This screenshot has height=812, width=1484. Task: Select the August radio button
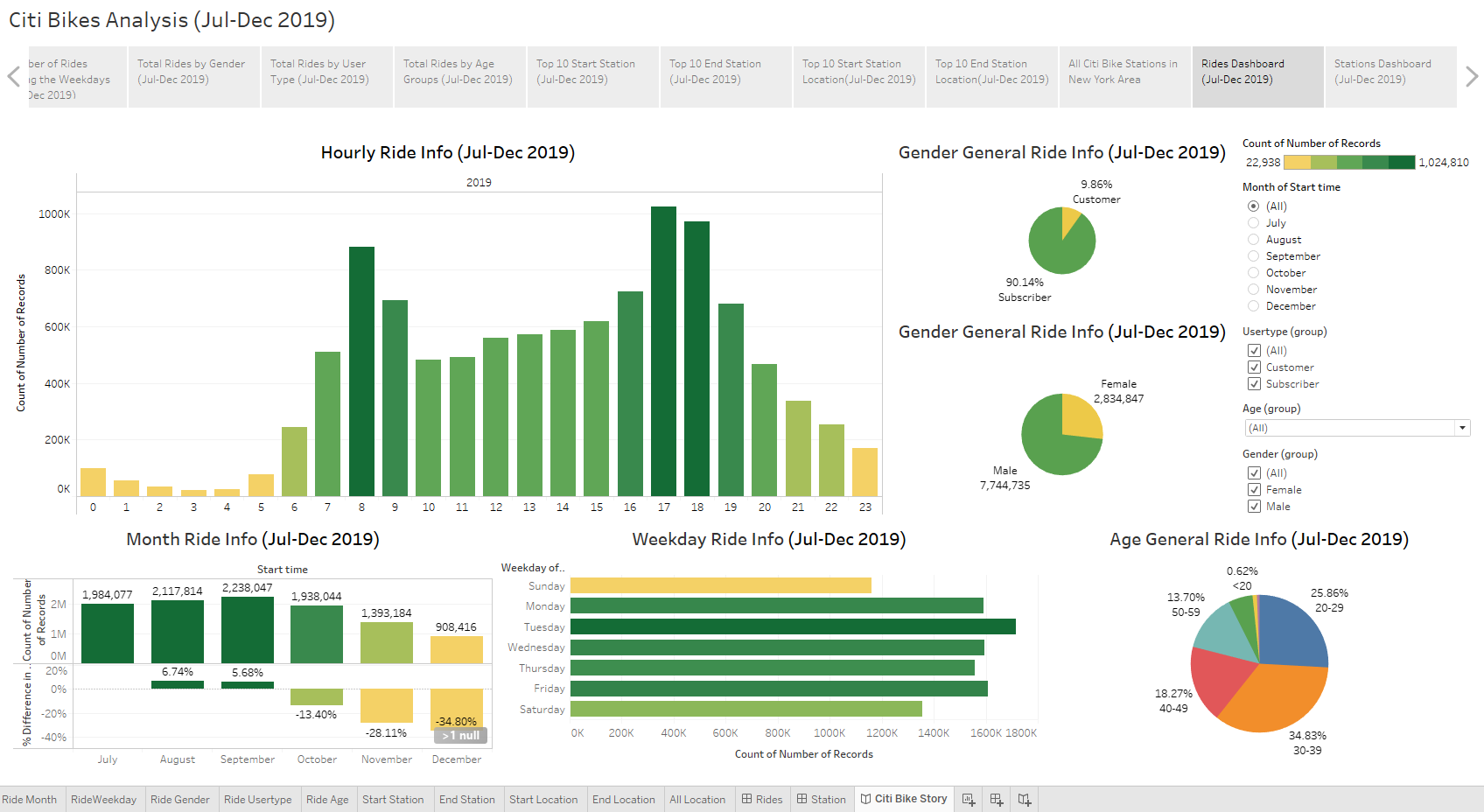tap(1253, 240)
